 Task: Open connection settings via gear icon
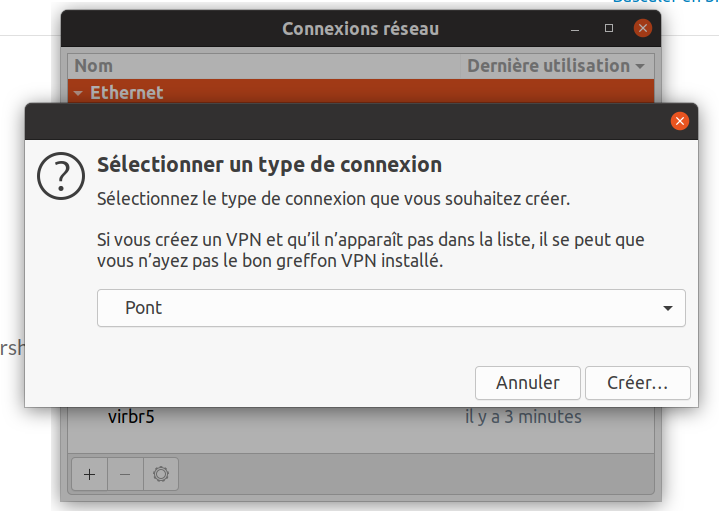click(x=161, y=474)
